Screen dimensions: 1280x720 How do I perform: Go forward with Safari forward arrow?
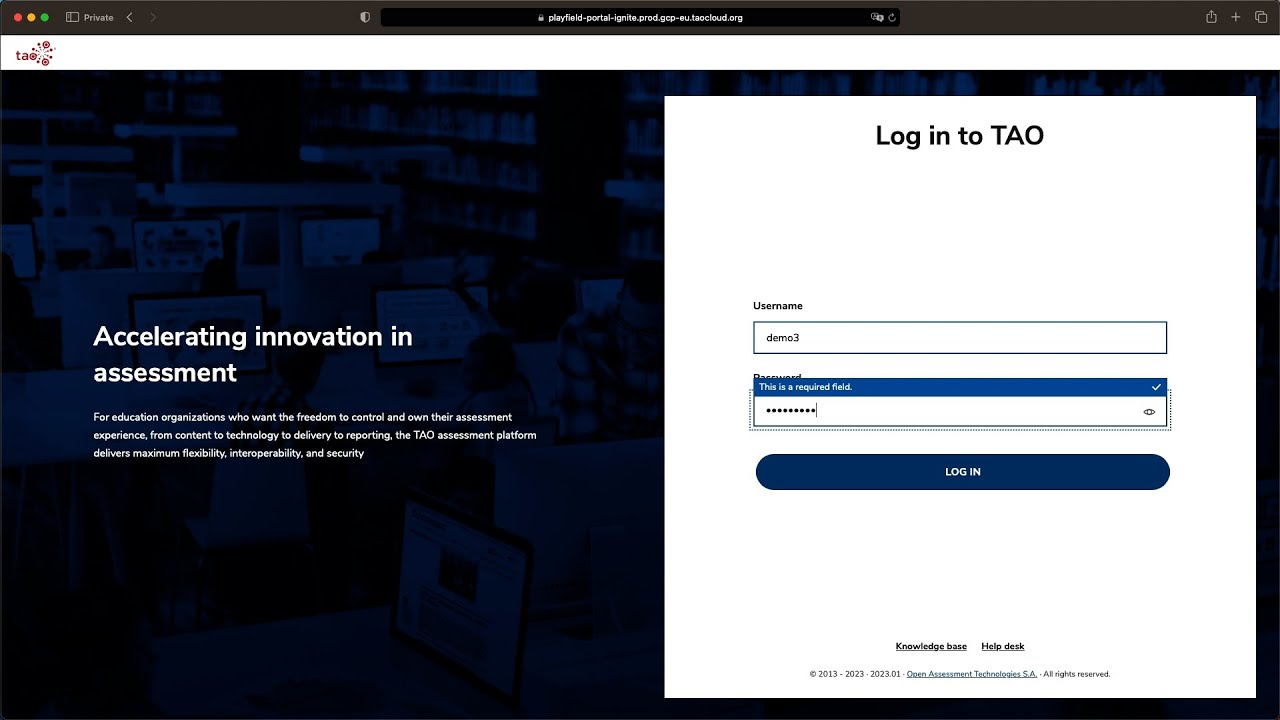(153, 17)
